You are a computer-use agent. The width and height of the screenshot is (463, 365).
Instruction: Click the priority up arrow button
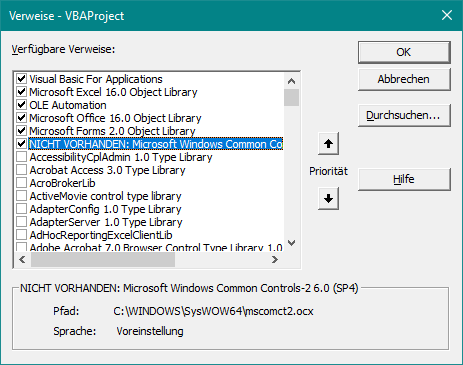(328, 144)
